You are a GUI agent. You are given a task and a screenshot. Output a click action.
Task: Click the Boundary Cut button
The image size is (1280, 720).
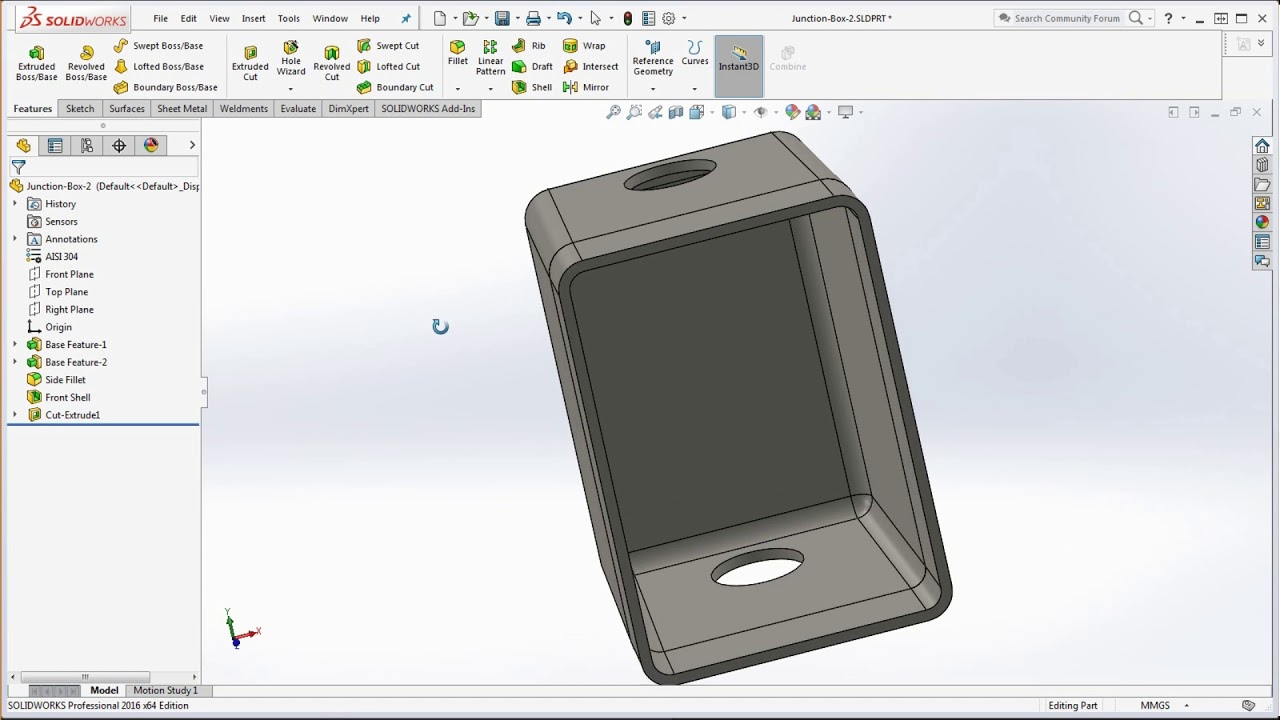click(395, 87)
